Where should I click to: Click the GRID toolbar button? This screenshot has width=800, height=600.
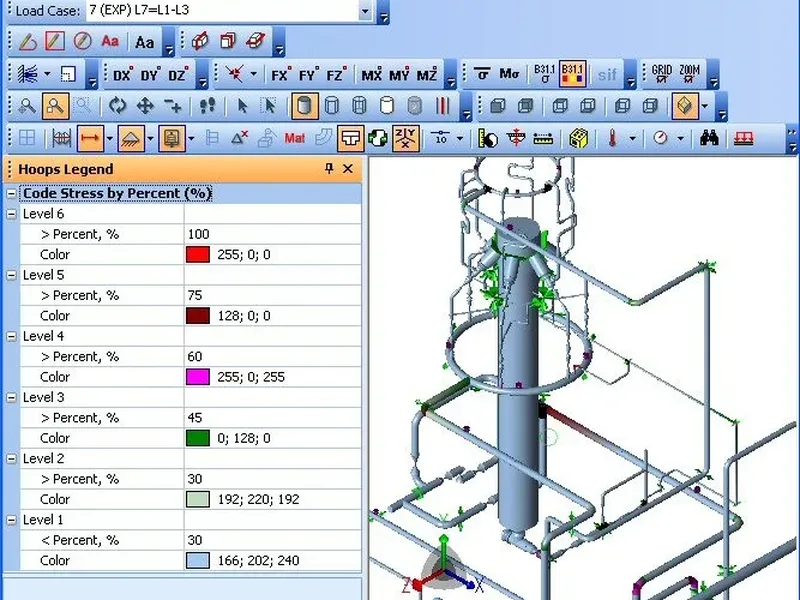point(662,74)
